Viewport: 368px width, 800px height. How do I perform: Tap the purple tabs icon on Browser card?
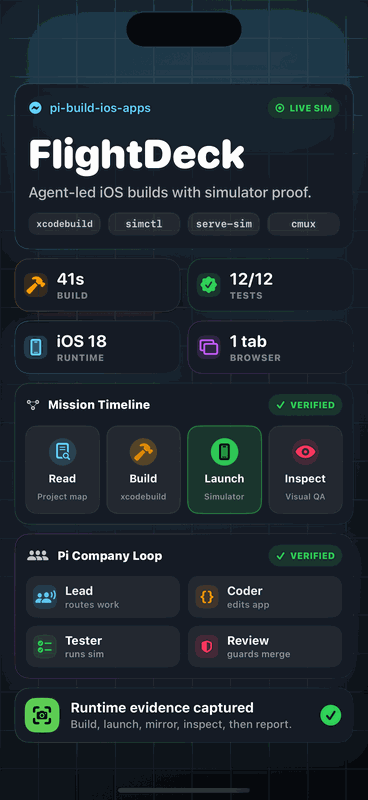pos(208,347)
